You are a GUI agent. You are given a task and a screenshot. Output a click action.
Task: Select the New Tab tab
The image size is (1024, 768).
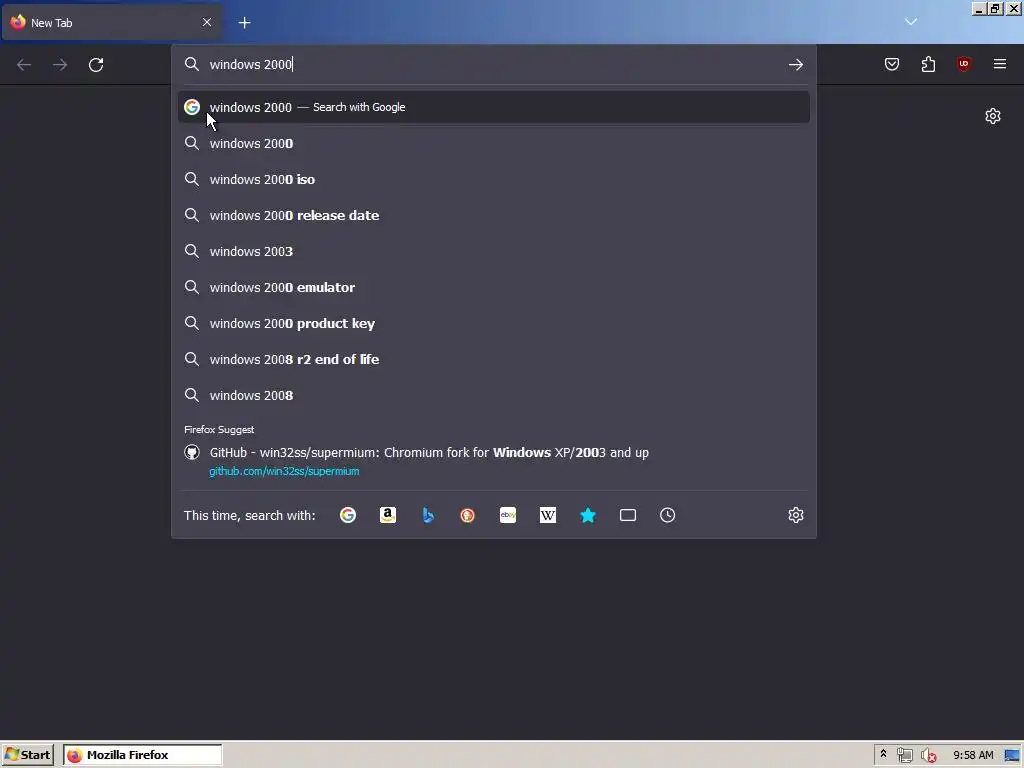112,22
